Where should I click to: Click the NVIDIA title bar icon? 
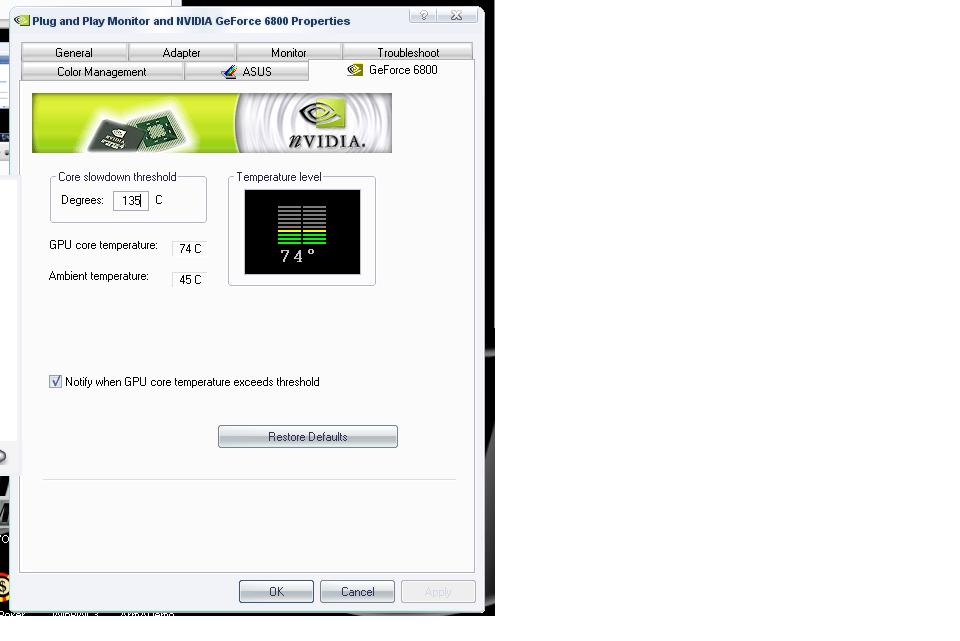pyautogui.click(x=22, y=20)
